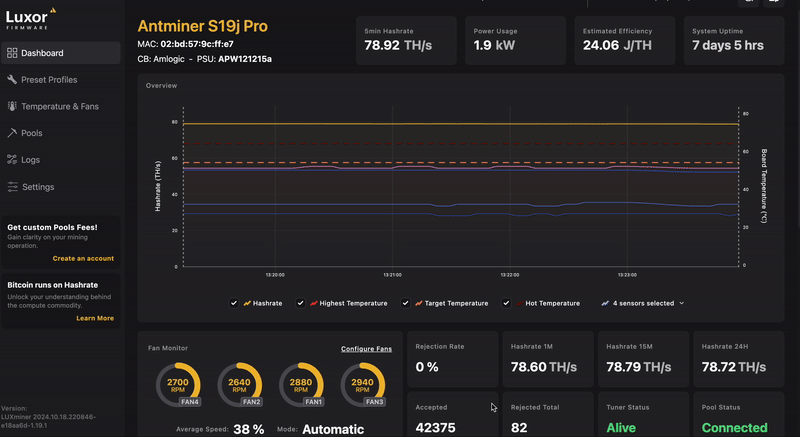Viewport: 800px width, 437px height.
Task: Click the Hashrate legend line icon
Action: coord(247,303)
